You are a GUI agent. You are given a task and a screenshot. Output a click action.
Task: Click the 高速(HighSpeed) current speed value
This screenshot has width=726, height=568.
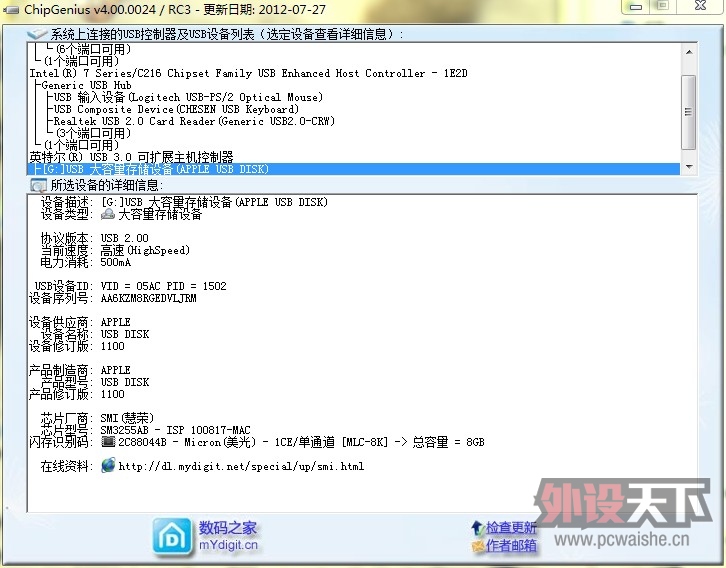click(x=145, y=250)
